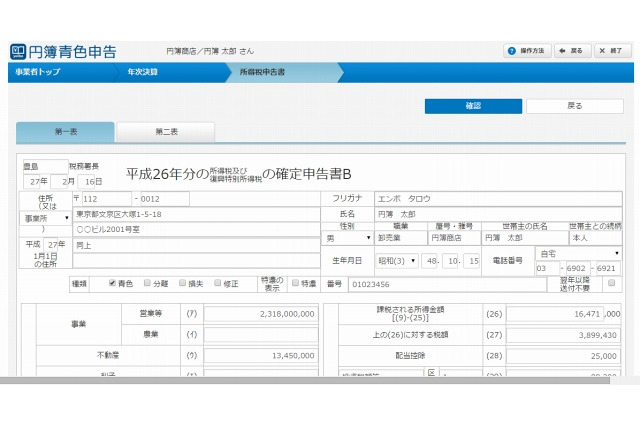Toggle the 青色 checkbox

112,284
